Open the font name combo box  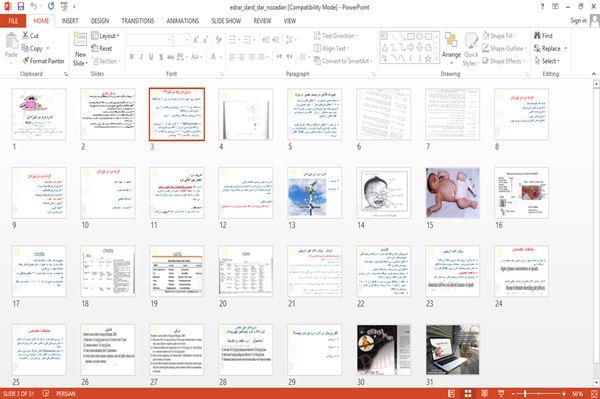pyautogui.click(x=149, y=39)
